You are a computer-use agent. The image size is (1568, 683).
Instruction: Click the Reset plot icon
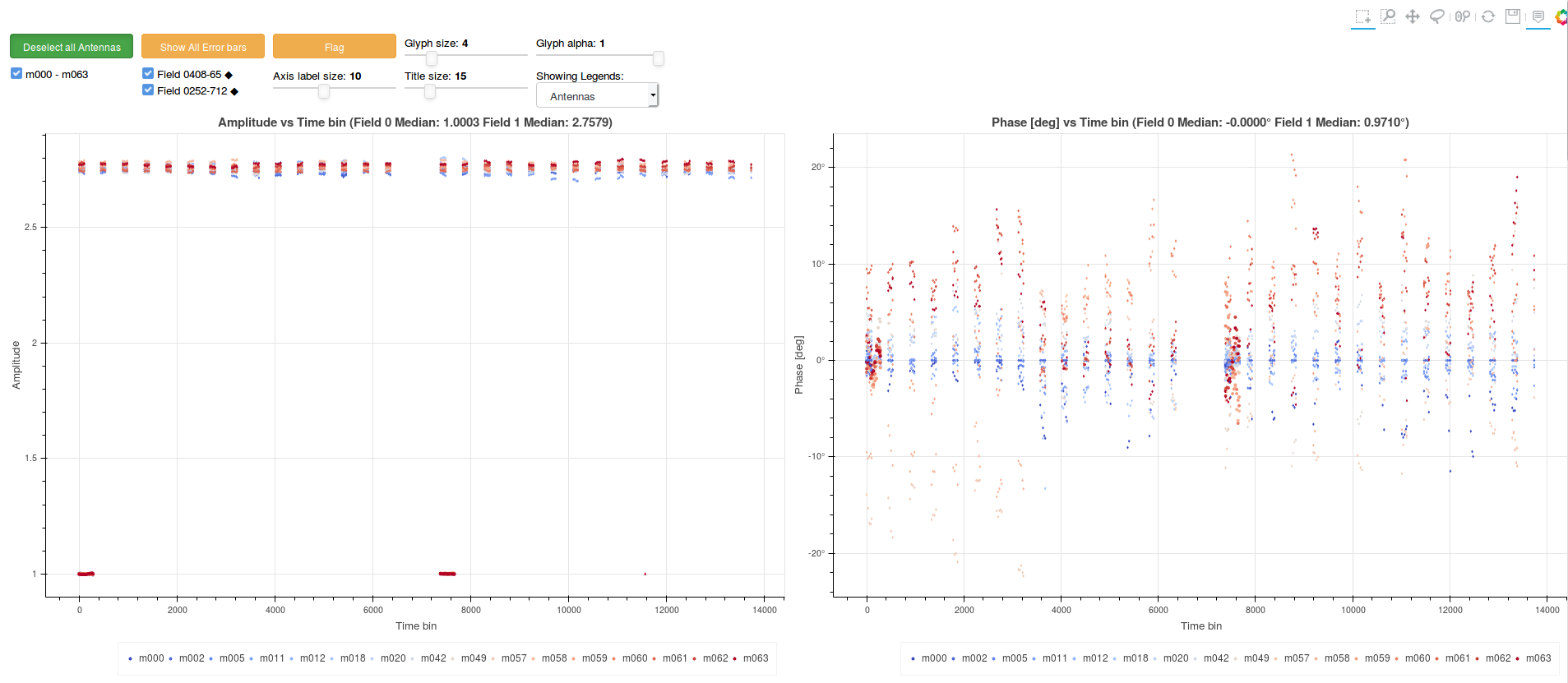[1488, 16]
